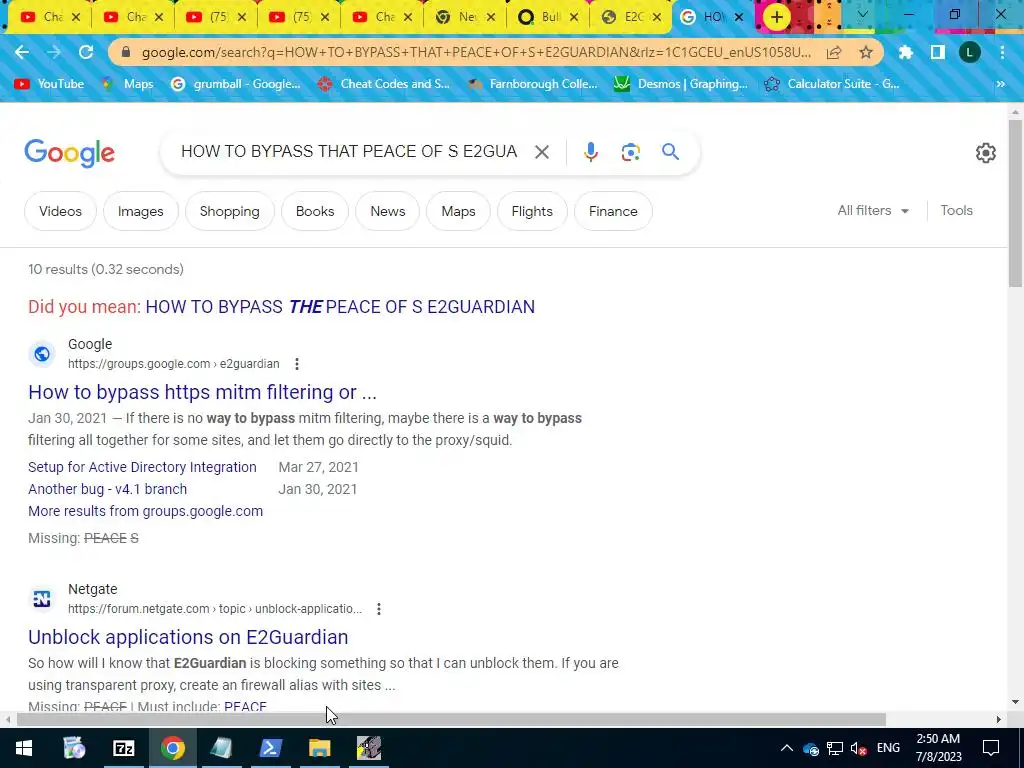This screenshot has height=768, width=1024.
Task: Open a new tab with plus button
Action: point(776,18)
